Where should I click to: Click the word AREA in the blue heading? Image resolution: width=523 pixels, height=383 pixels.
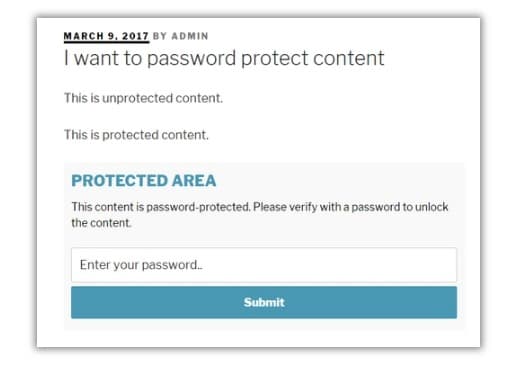(x=194, y=181)
